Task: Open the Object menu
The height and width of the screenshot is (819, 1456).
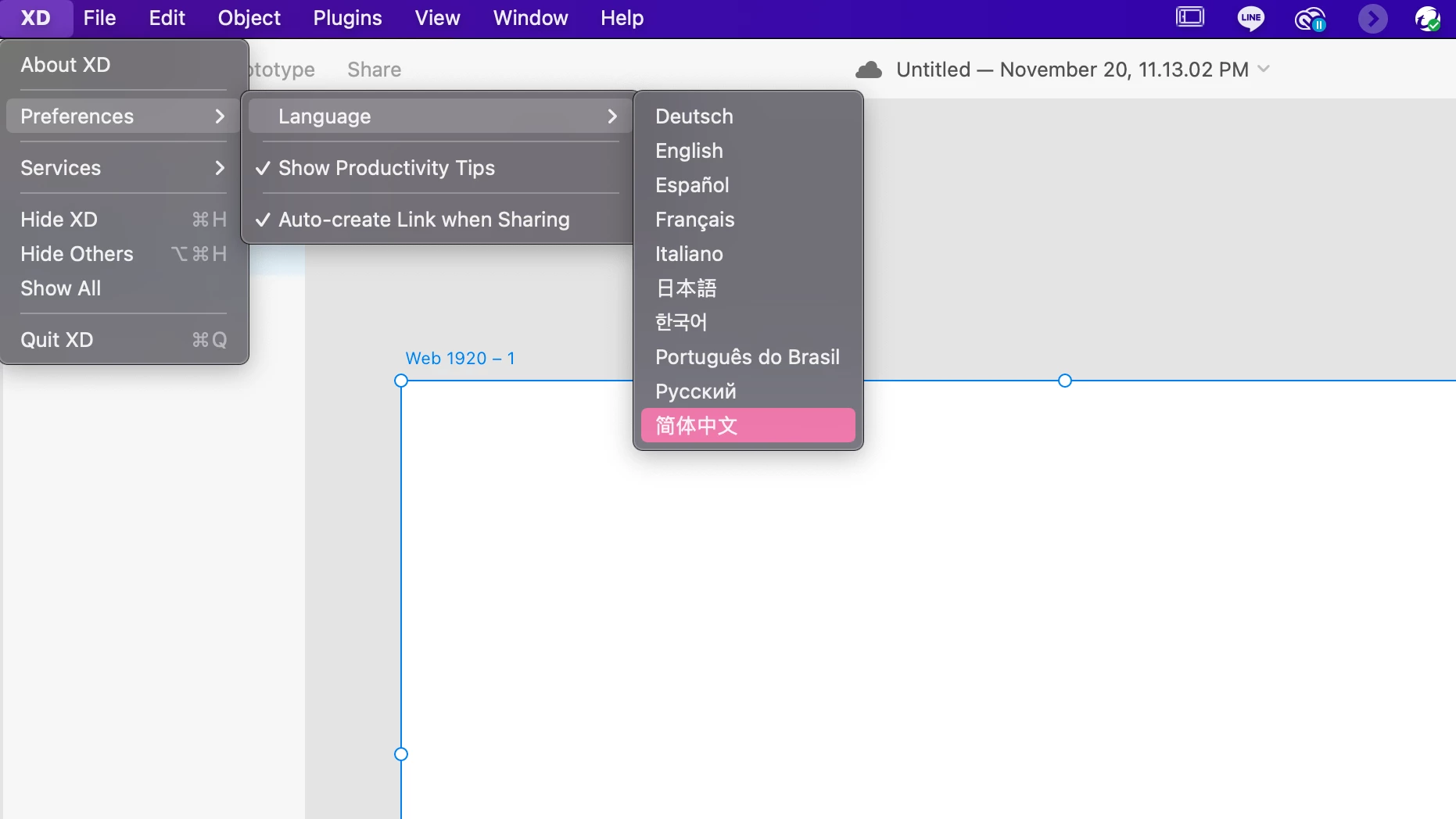Action: (x=249, y=18)
